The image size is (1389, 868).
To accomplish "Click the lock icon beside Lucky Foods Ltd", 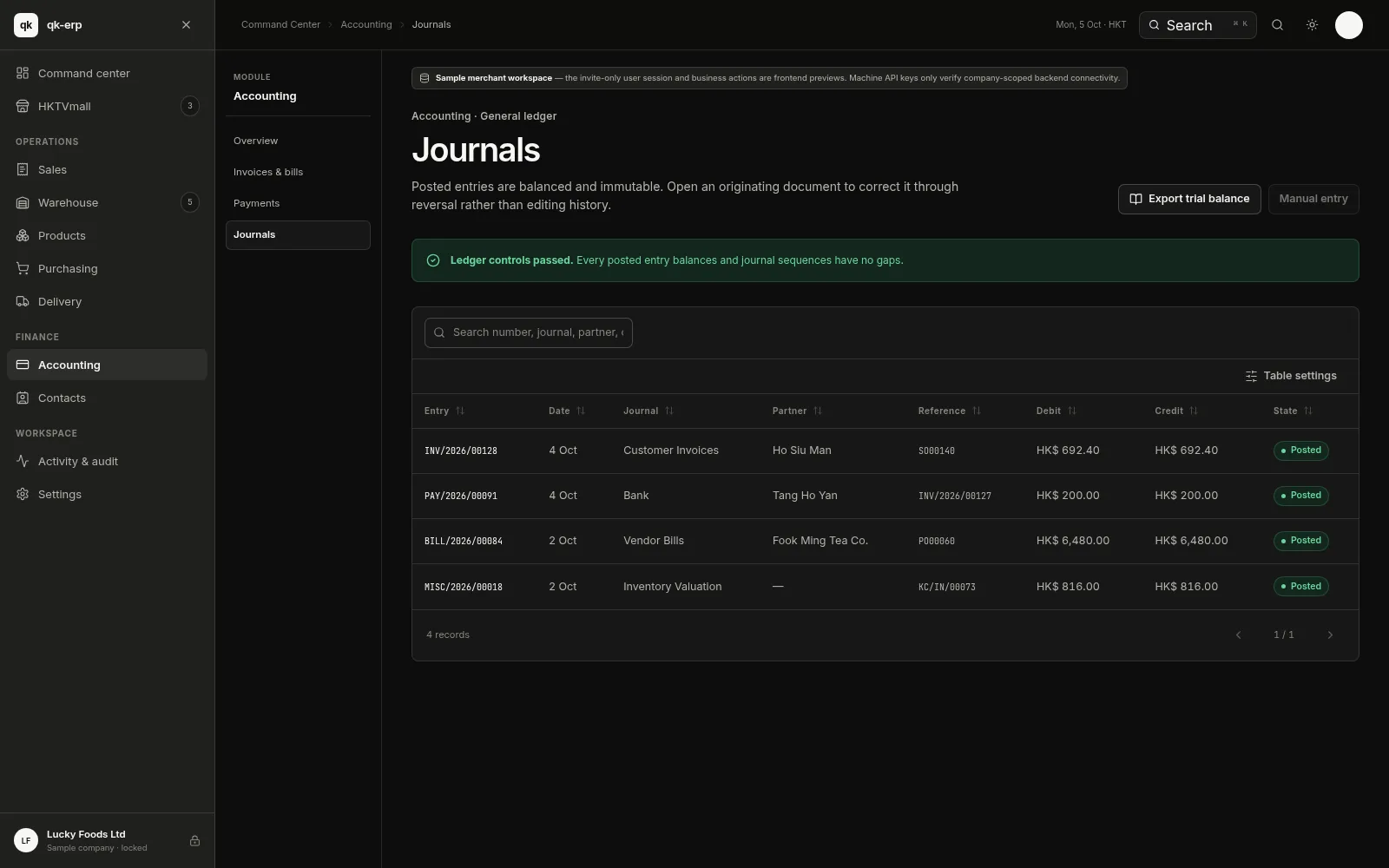I will (194, 840).
